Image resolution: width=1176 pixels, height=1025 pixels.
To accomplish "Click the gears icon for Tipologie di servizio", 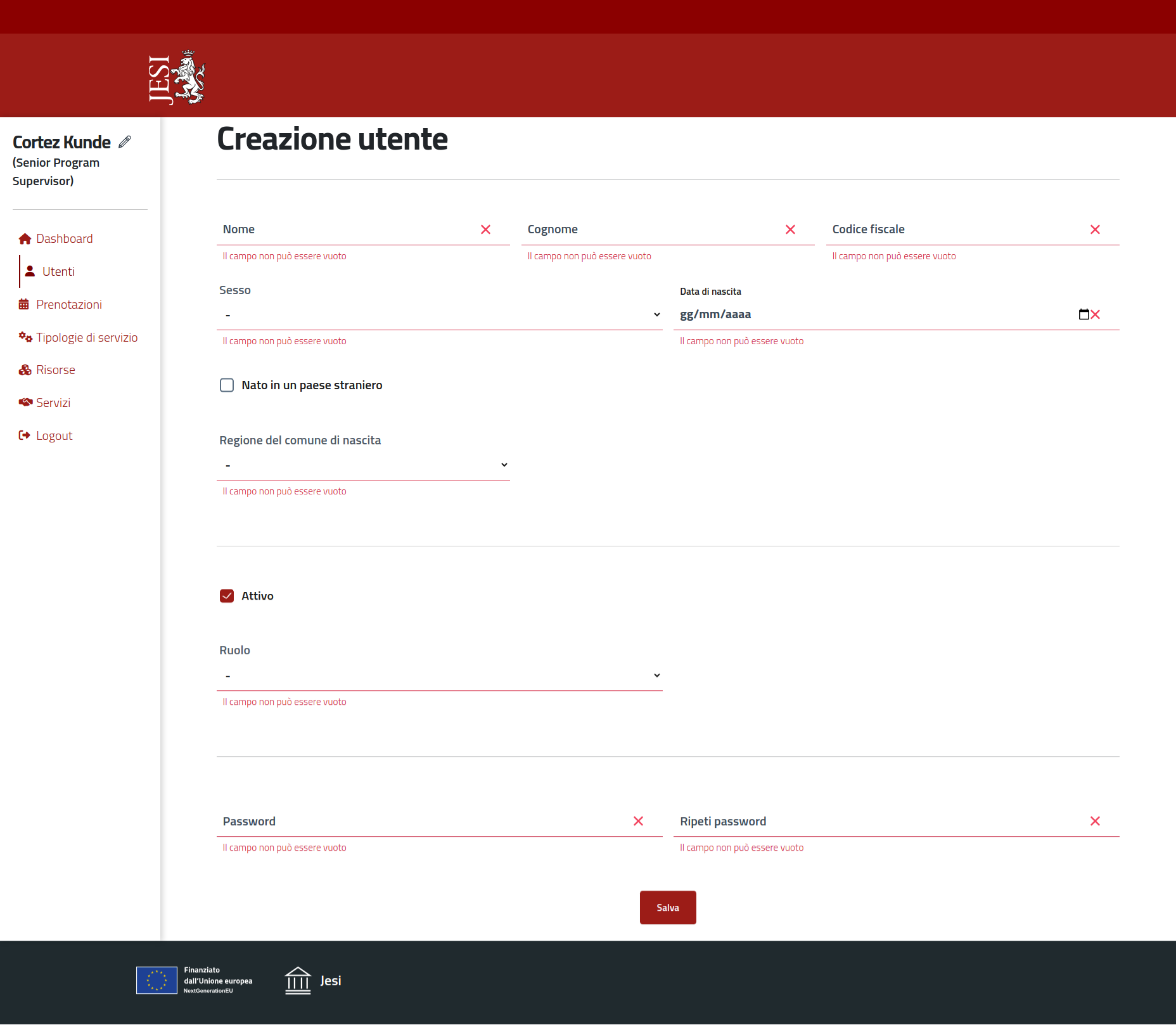I will click(25, 337).
